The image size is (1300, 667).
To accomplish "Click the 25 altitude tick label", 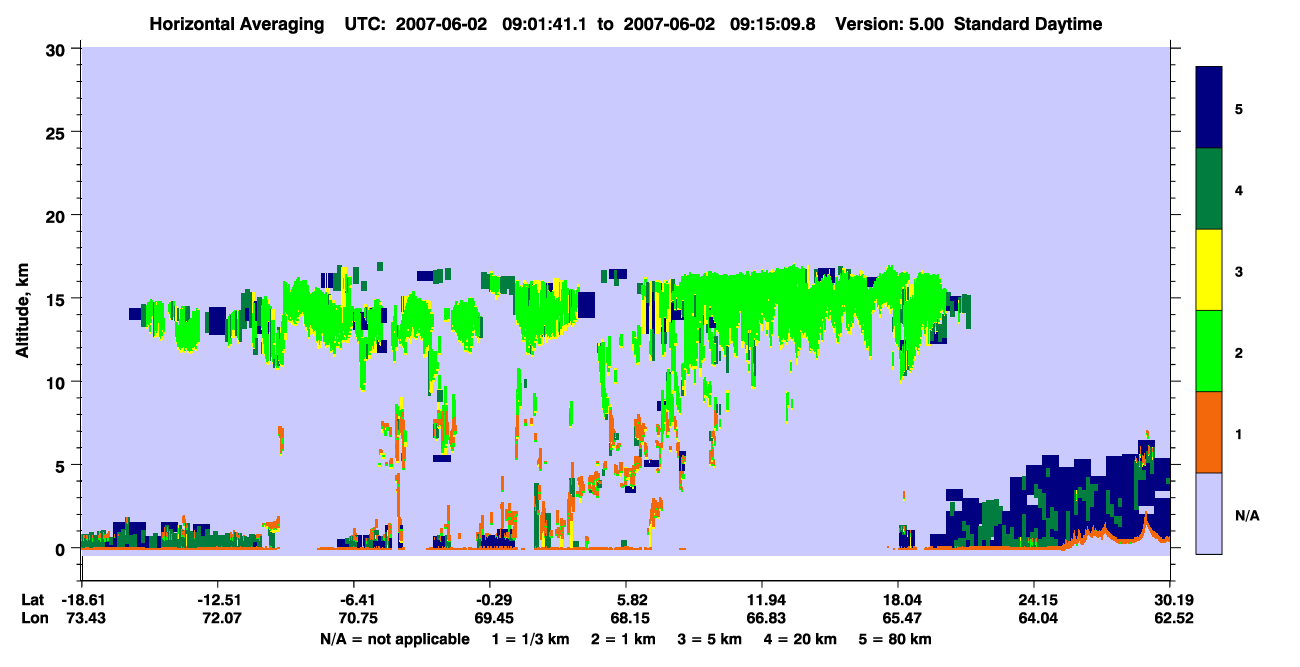I will pyautogui.click(x=58, y=132).
